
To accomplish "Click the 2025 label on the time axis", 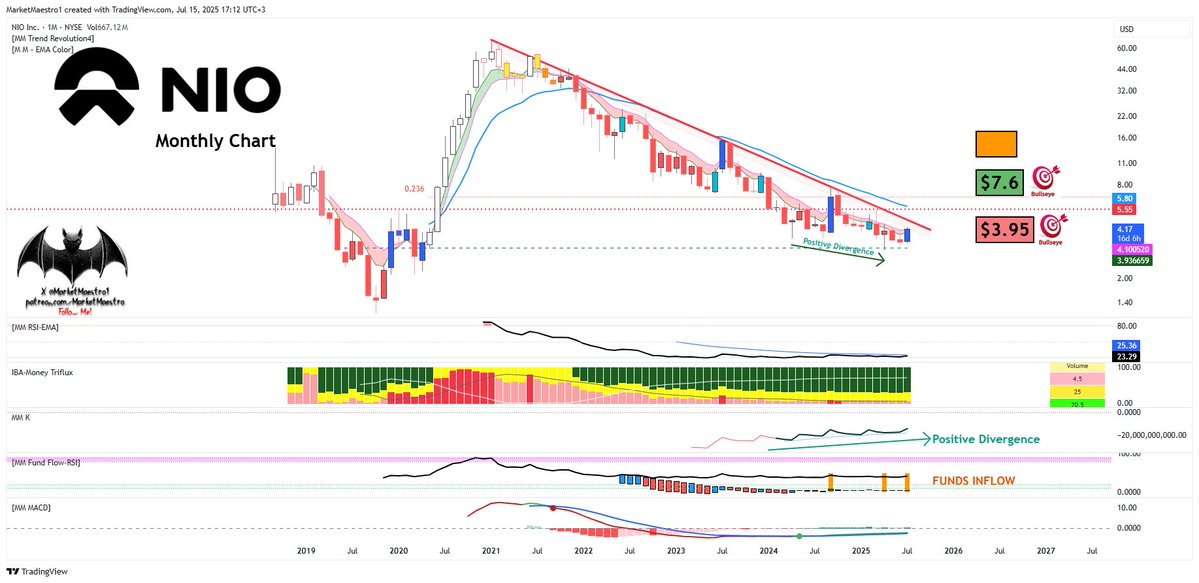I will (x=860, y=550).
